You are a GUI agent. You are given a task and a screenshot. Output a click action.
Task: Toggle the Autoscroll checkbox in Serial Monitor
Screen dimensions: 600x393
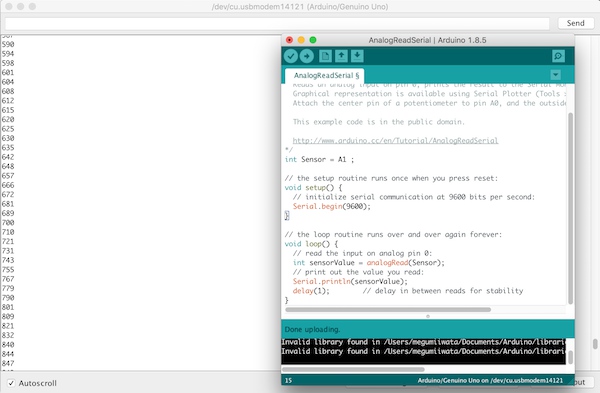(11, 383)
